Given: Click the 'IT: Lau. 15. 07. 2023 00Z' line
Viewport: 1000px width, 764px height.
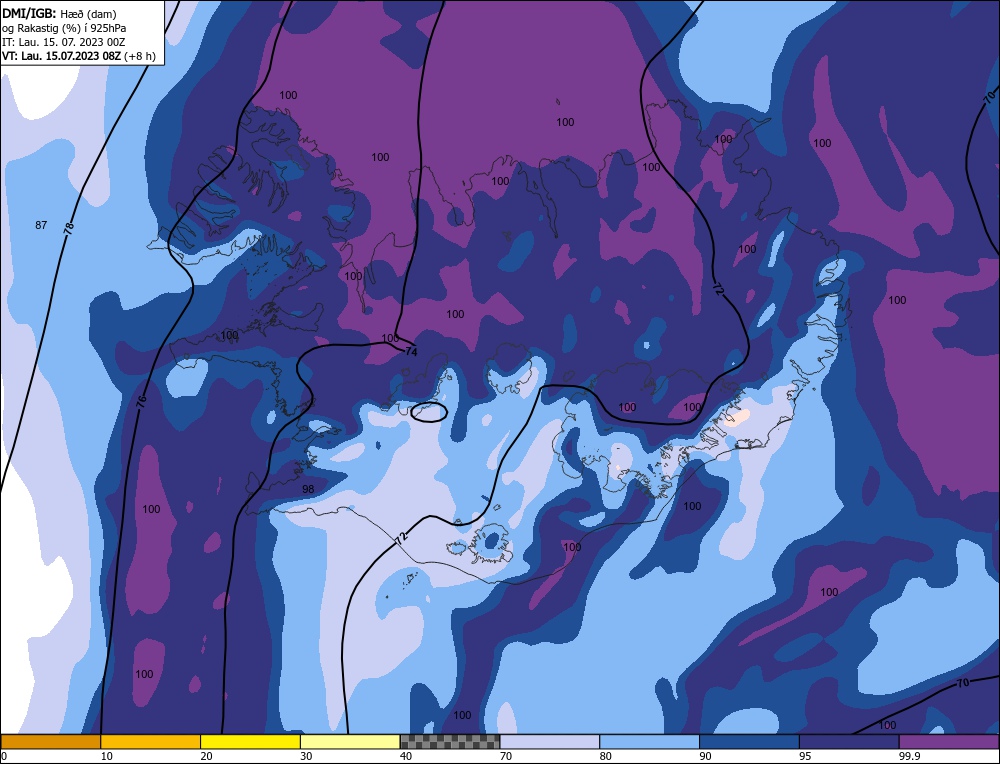Looking at the screenshot, I should point(64,42).
